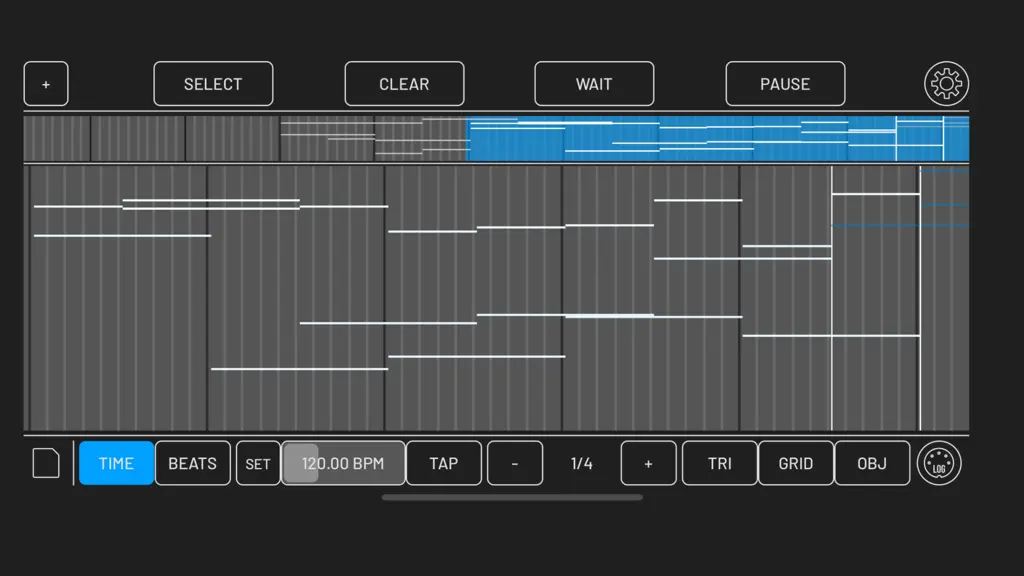This screenshot has width=1024, height=576.
Task: Click the 1/4 division value
Action: pos(581,463)
